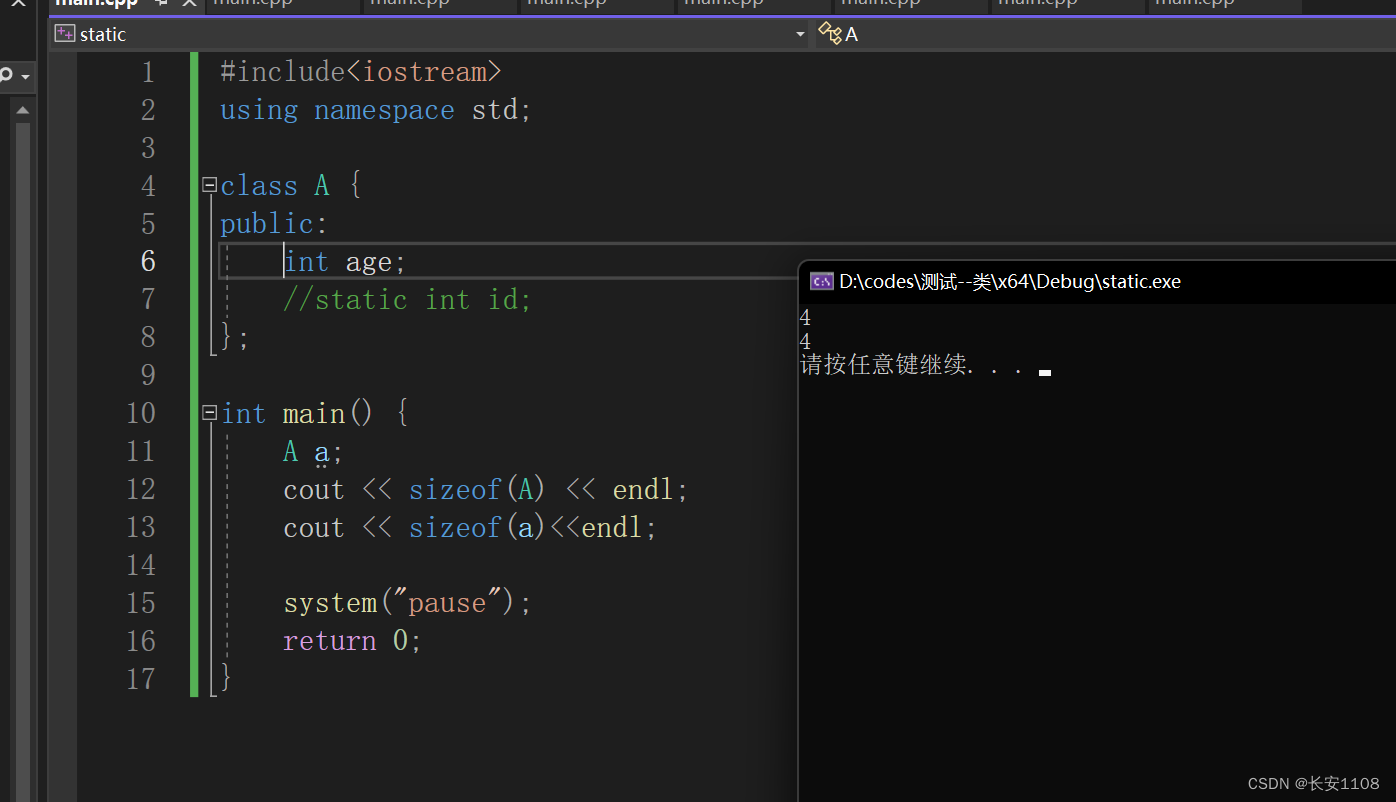The width and height of the screenshot is (1396, 802).
Task: Click the console window icon in static.exe title bar
Action: 821,282
